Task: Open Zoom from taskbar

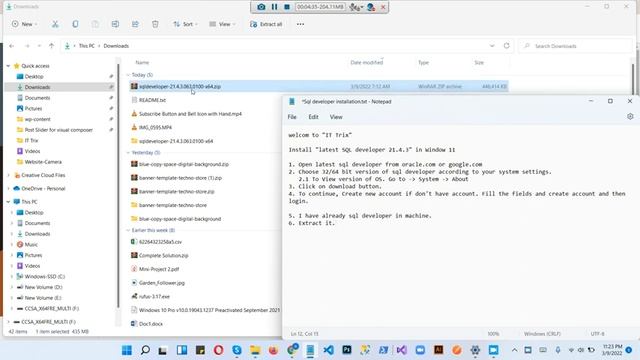Action: [x=420, y=350]
